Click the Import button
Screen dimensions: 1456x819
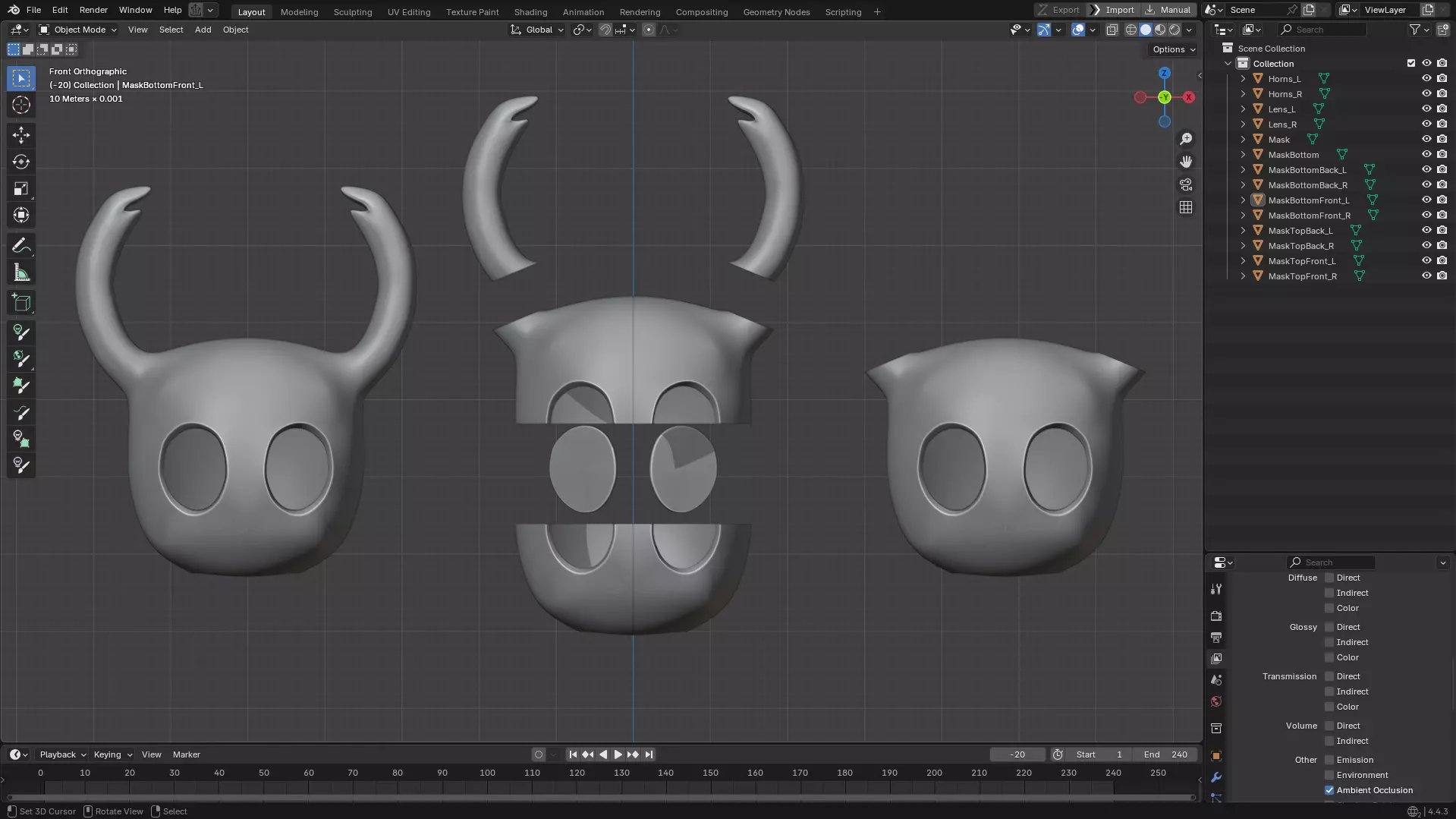1113,10
